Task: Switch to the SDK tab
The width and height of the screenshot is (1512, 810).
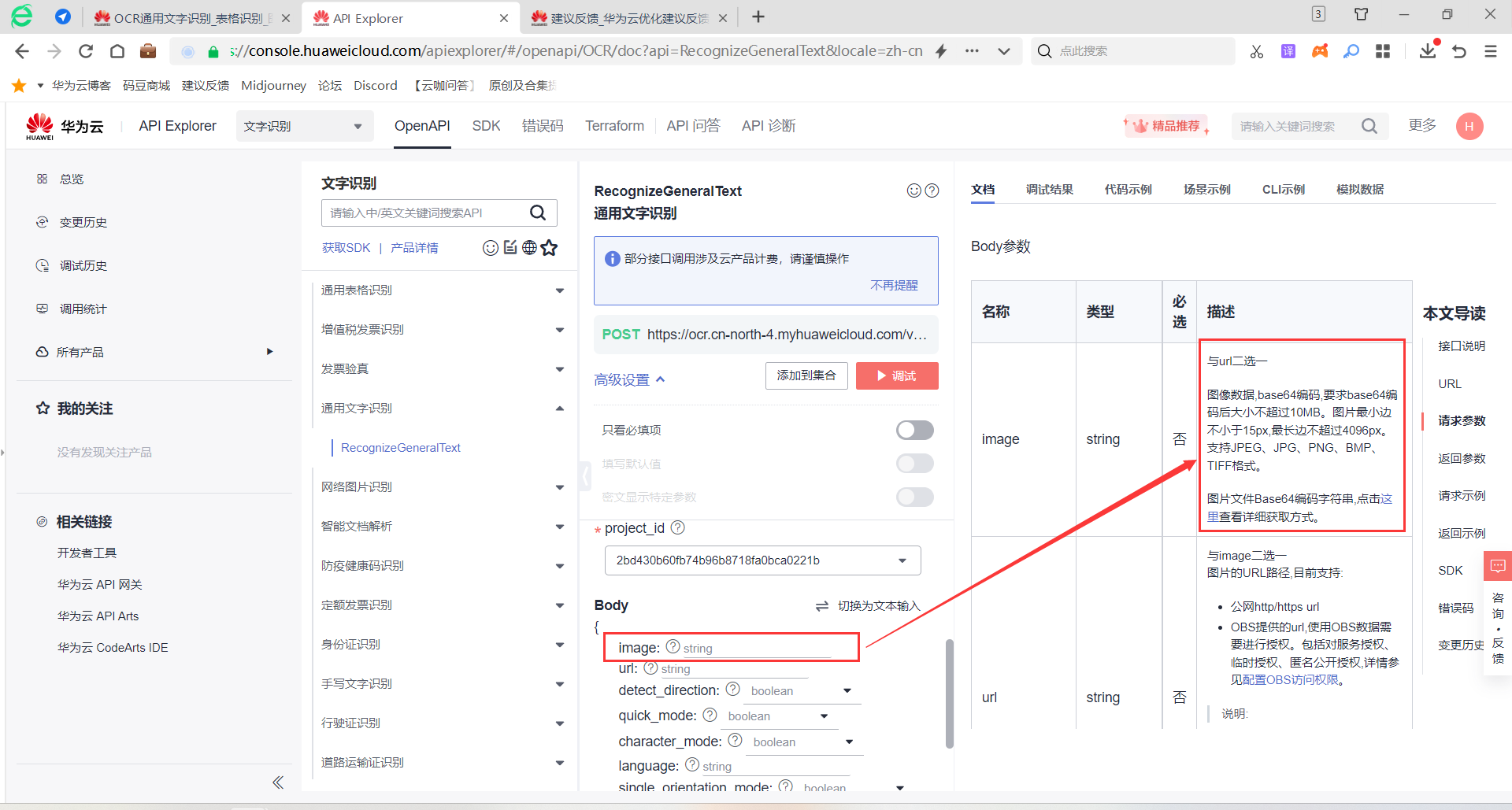Action: pos(486,126)
